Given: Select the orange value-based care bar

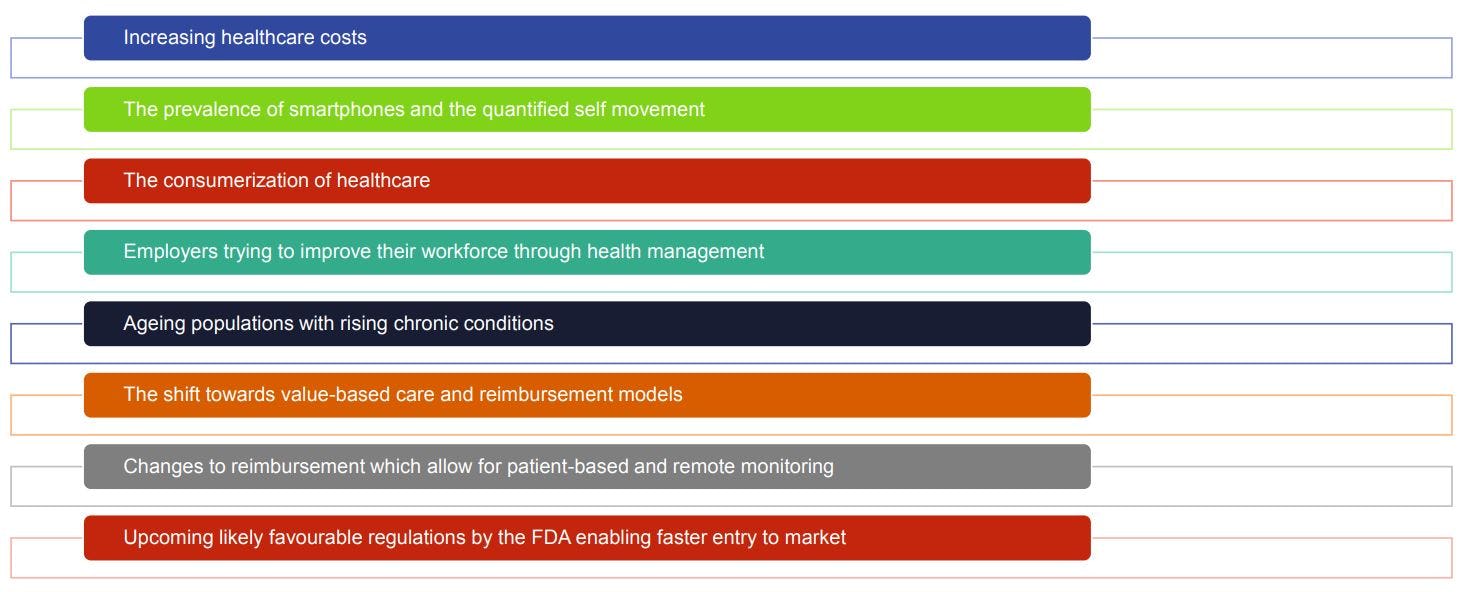Looking at the screenshot, I should tap(587, 395).
